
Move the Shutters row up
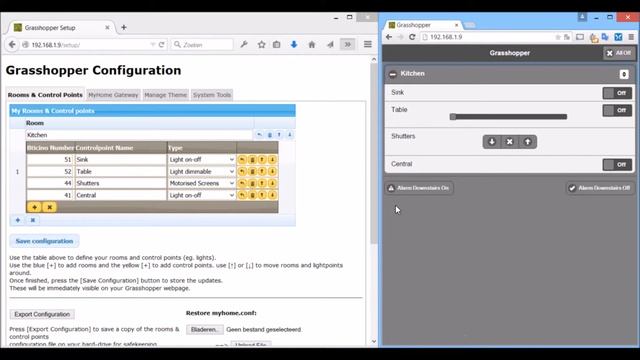coord(262,183)
